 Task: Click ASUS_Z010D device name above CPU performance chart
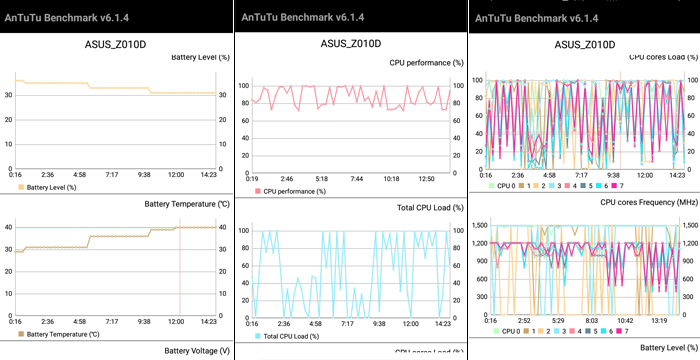click(x=351, y=43)
